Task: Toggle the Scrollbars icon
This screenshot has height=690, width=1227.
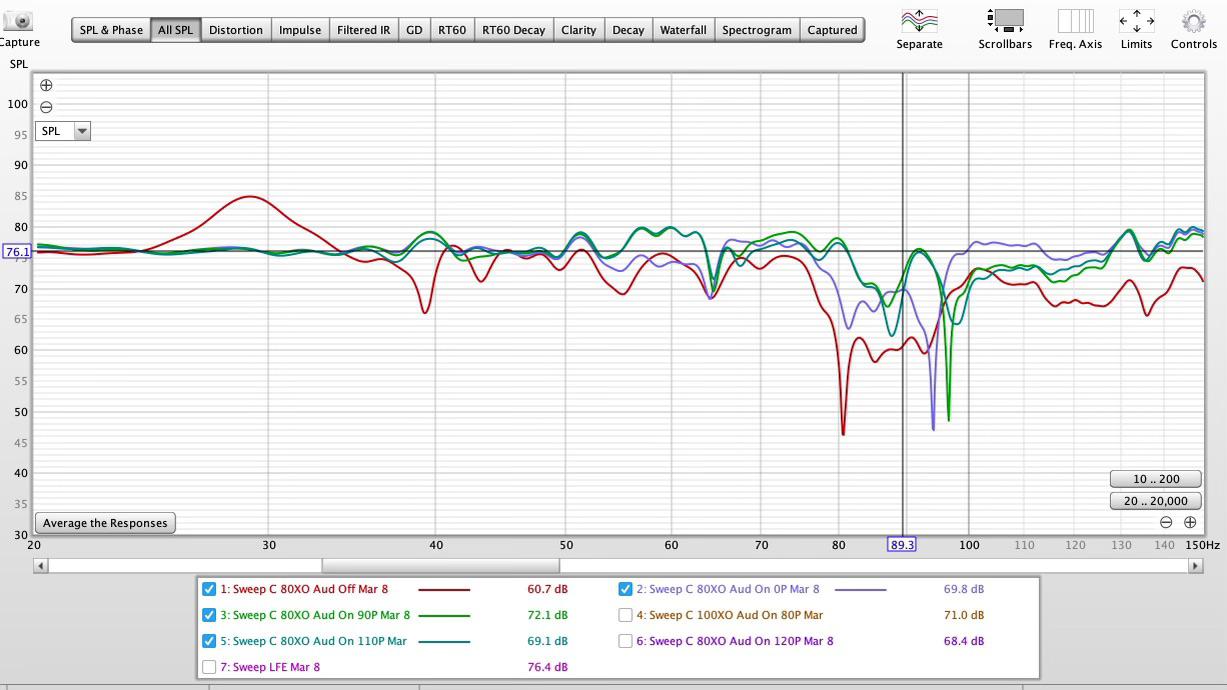Action: click(x=1005, y=20)
